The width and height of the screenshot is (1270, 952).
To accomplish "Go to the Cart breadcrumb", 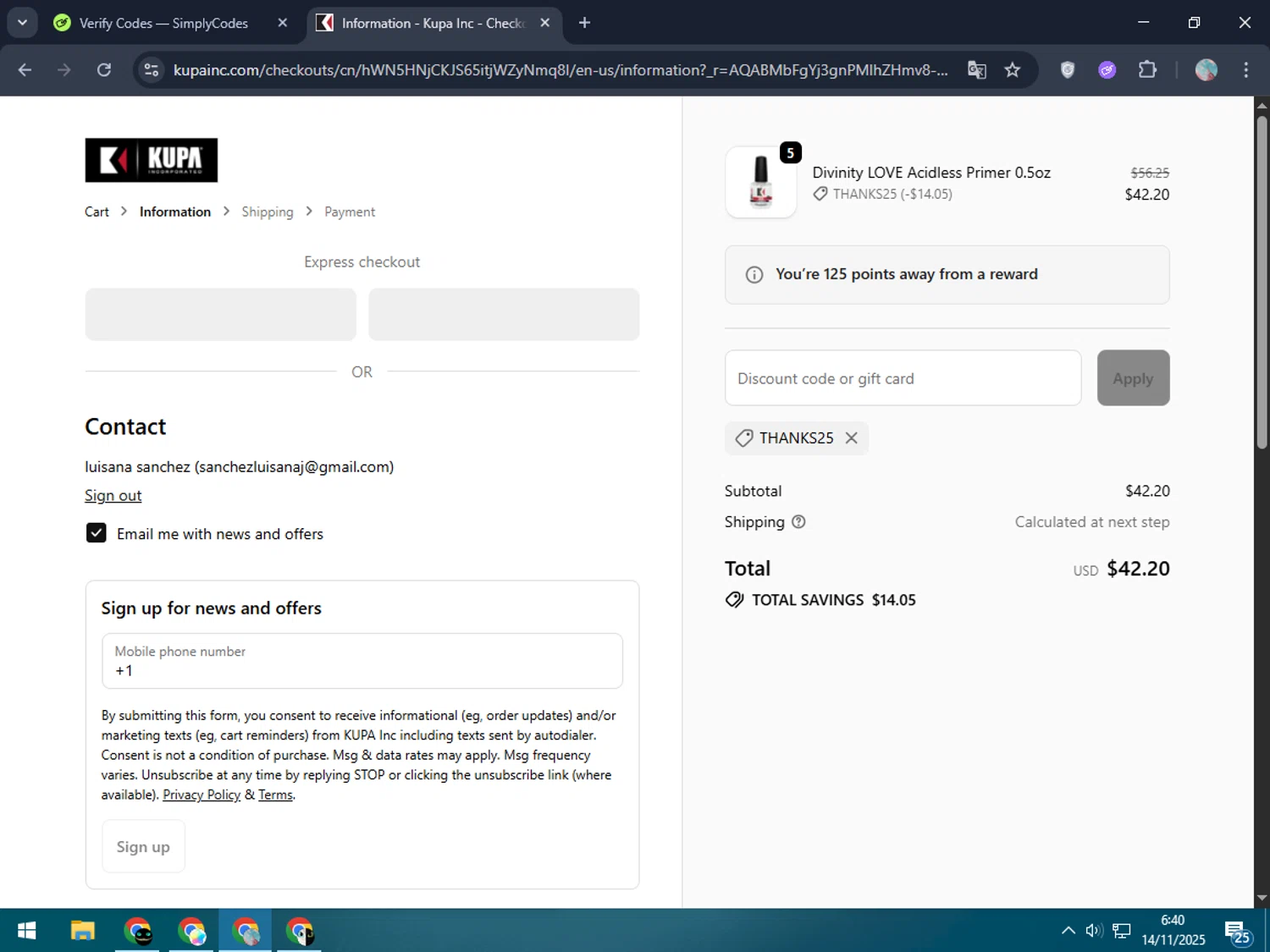I will coord(97,212).
